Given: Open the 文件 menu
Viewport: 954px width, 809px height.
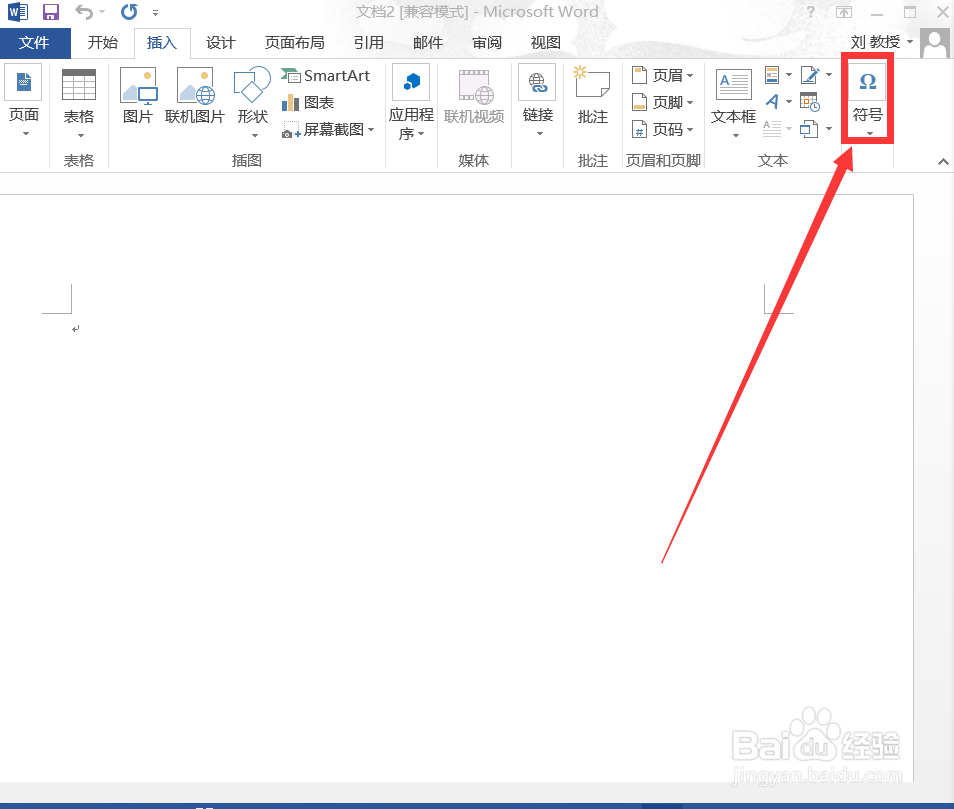Looking at the screenshot, I should (x=35, y=42).
